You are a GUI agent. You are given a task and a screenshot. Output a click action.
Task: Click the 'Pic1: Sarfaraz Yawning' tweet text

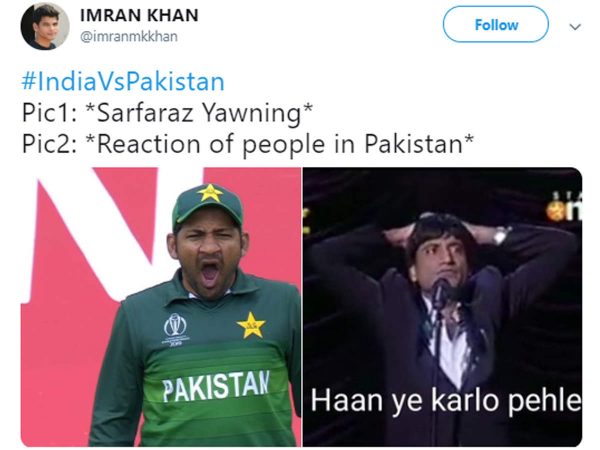click(167, 113)
